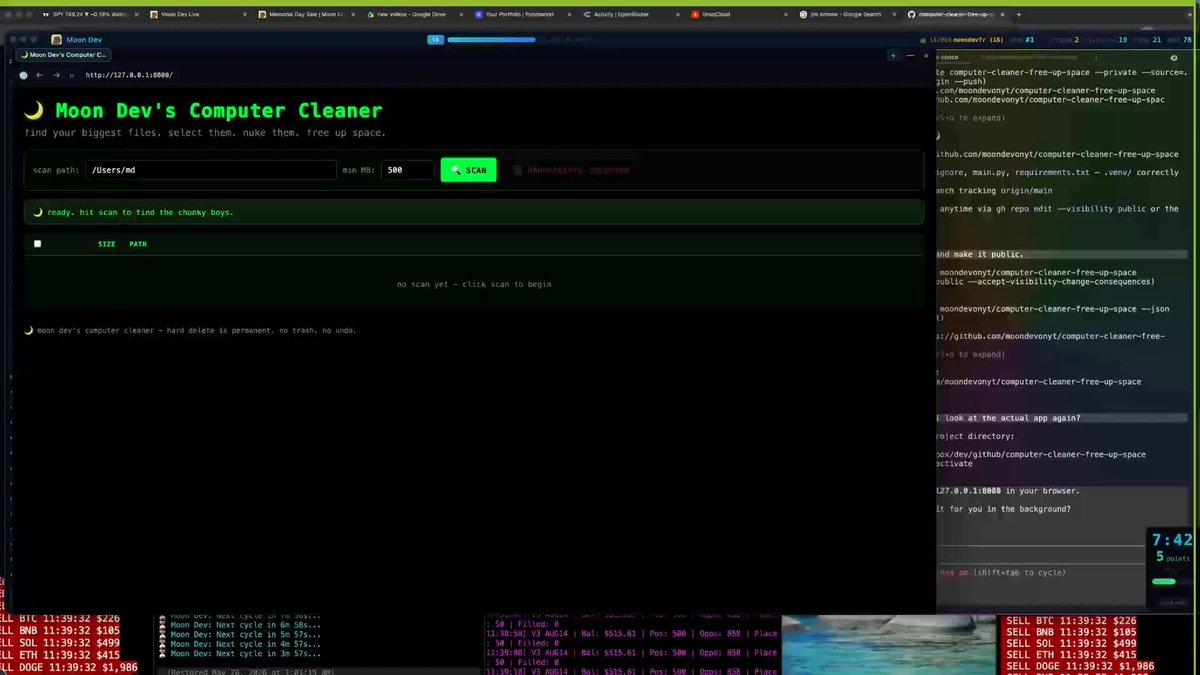Focus the scan path field containing /Users/md
The height and width of the screenshot is (675, 1200).
(x=210, y=170)
